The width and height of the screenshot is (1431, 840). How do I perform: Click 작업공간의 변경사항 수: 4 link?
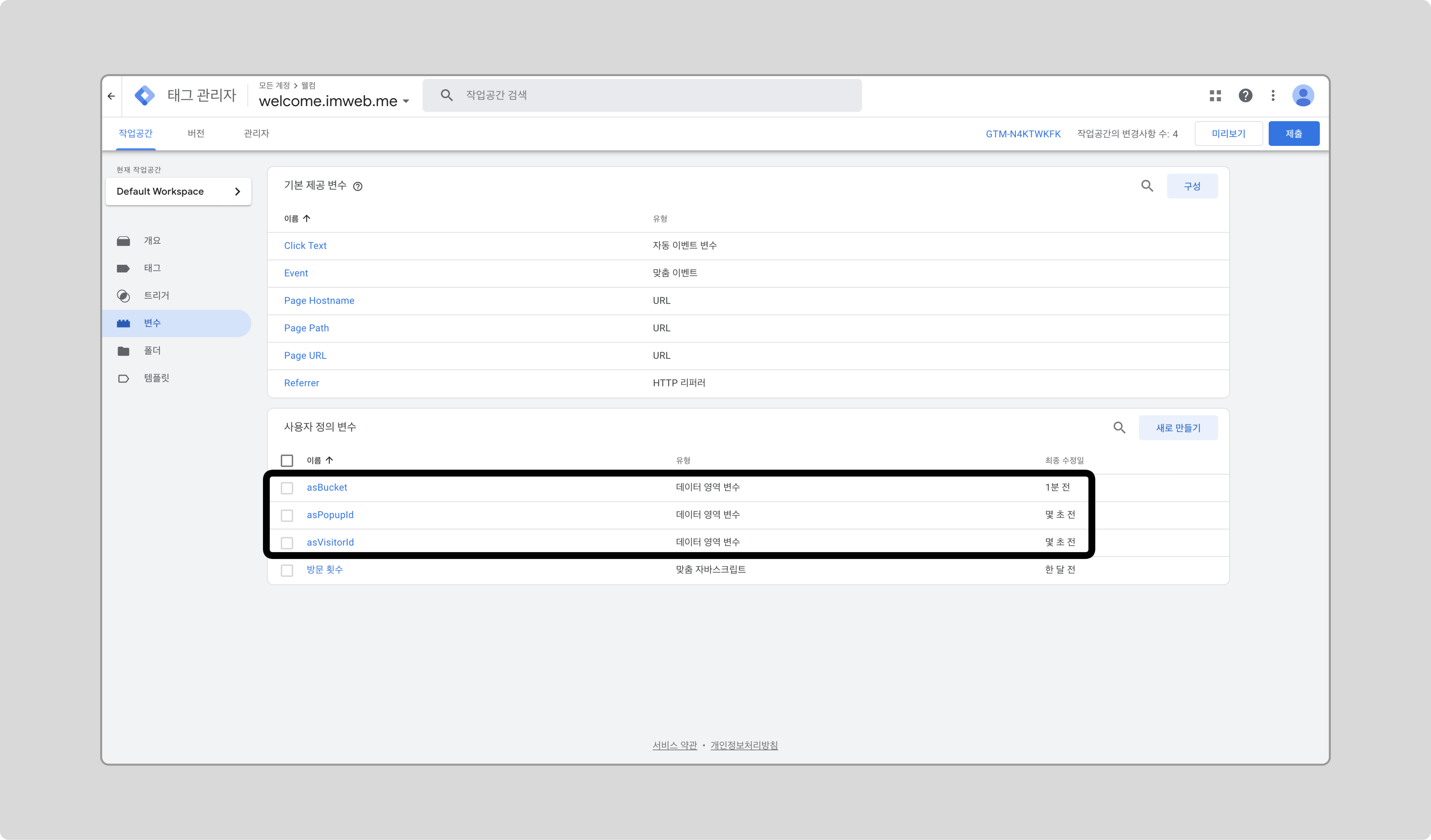[1128, 134]
